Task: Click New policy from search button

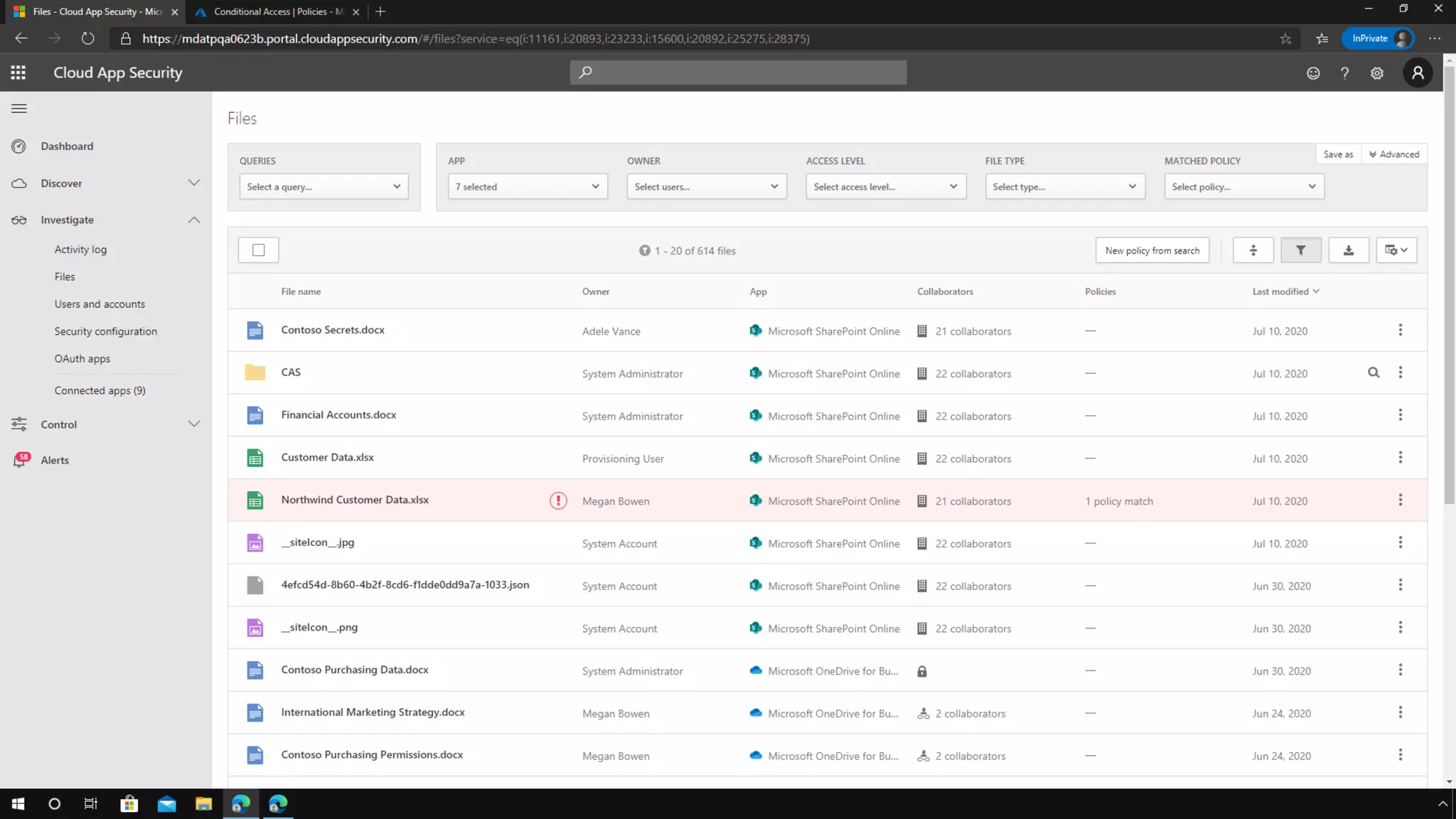Action: 1152,250
